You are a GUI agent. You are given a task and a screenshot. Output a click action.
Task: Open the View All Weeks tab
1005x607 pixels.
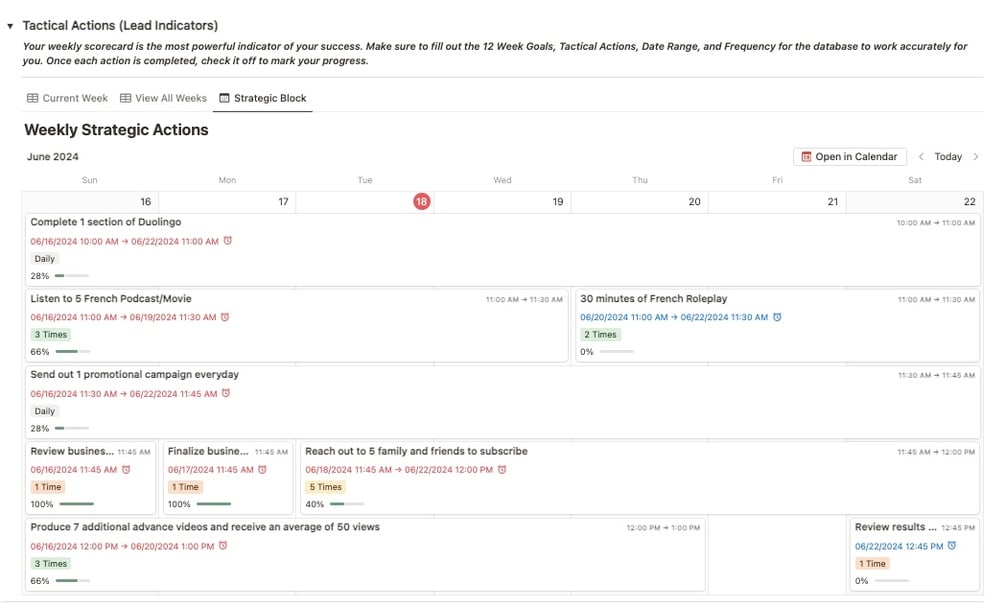pos(163,98)
